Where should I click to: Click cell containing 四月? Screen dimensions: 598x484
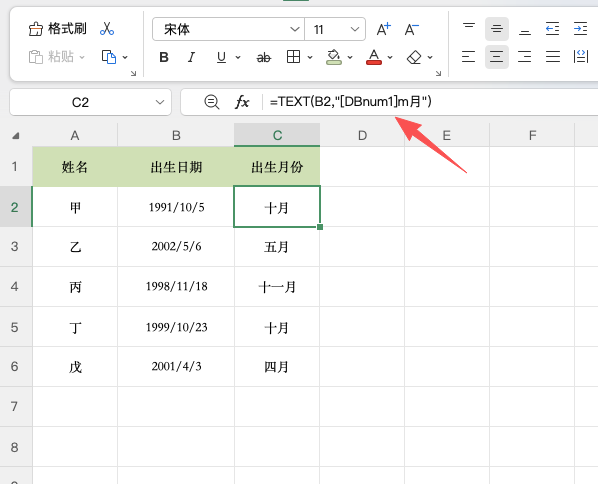pyautogui.click(x=277, y=367)
